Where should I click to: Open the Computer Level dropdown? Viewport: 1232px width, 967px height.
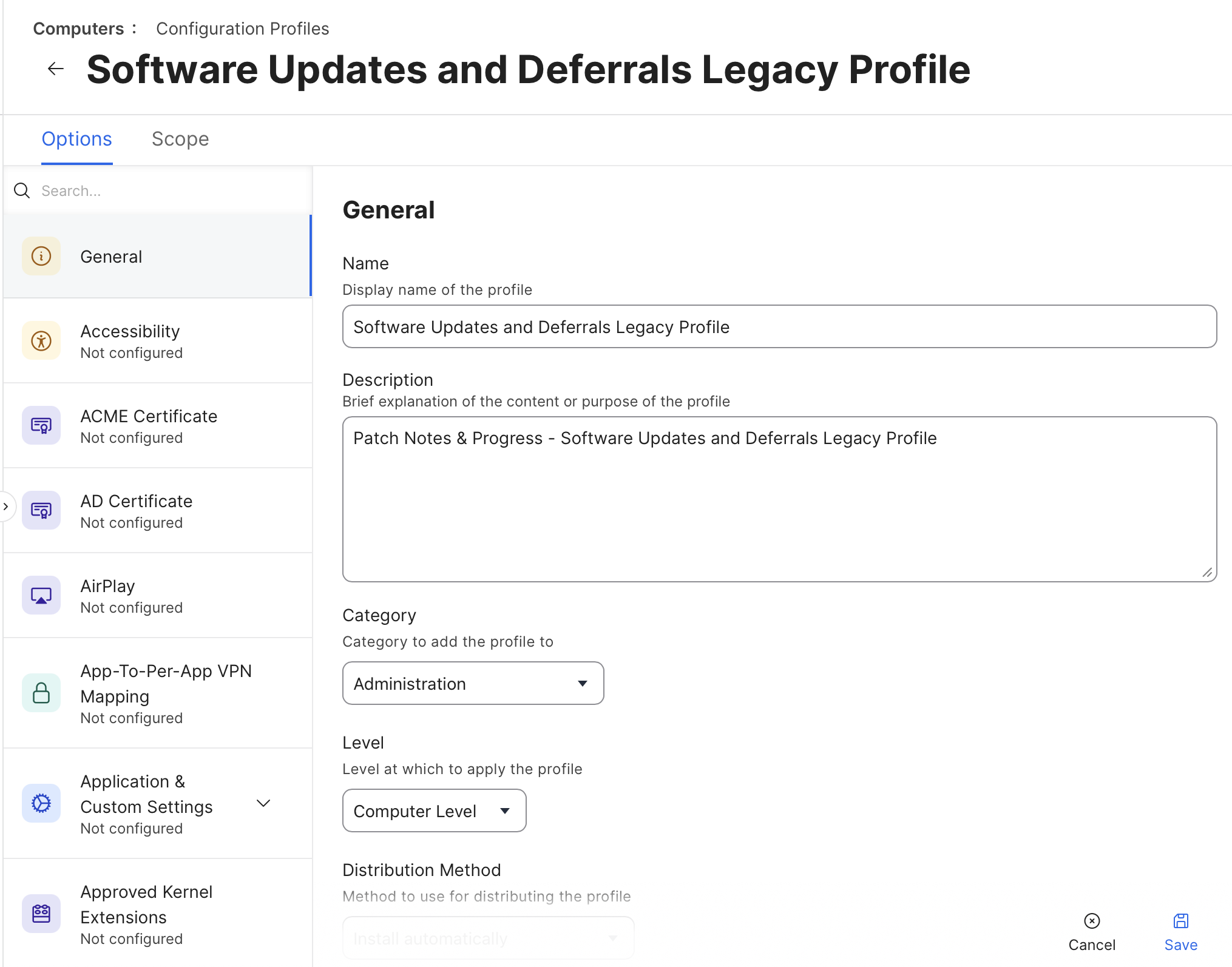[x=434, y=811]
